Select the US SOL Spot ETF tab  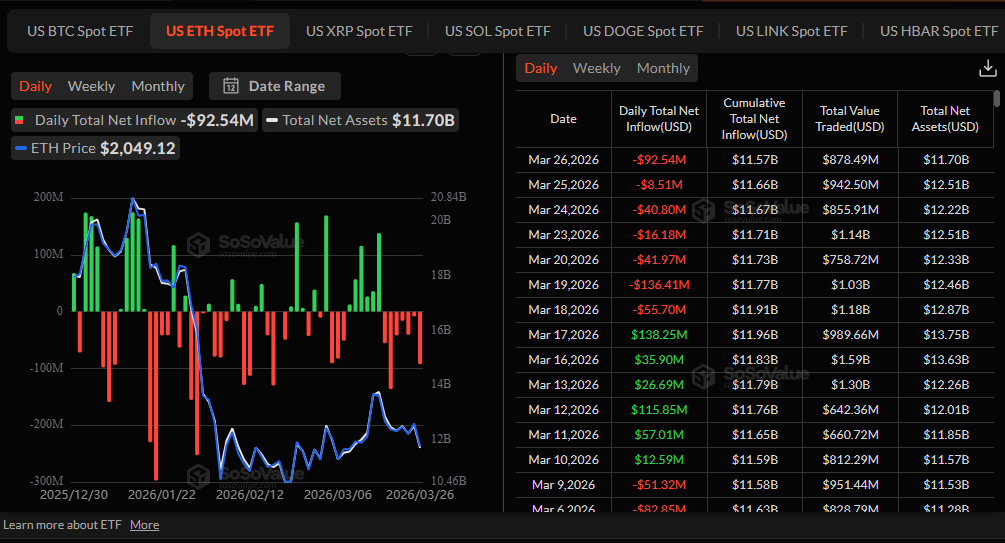(x=497, y=31)
